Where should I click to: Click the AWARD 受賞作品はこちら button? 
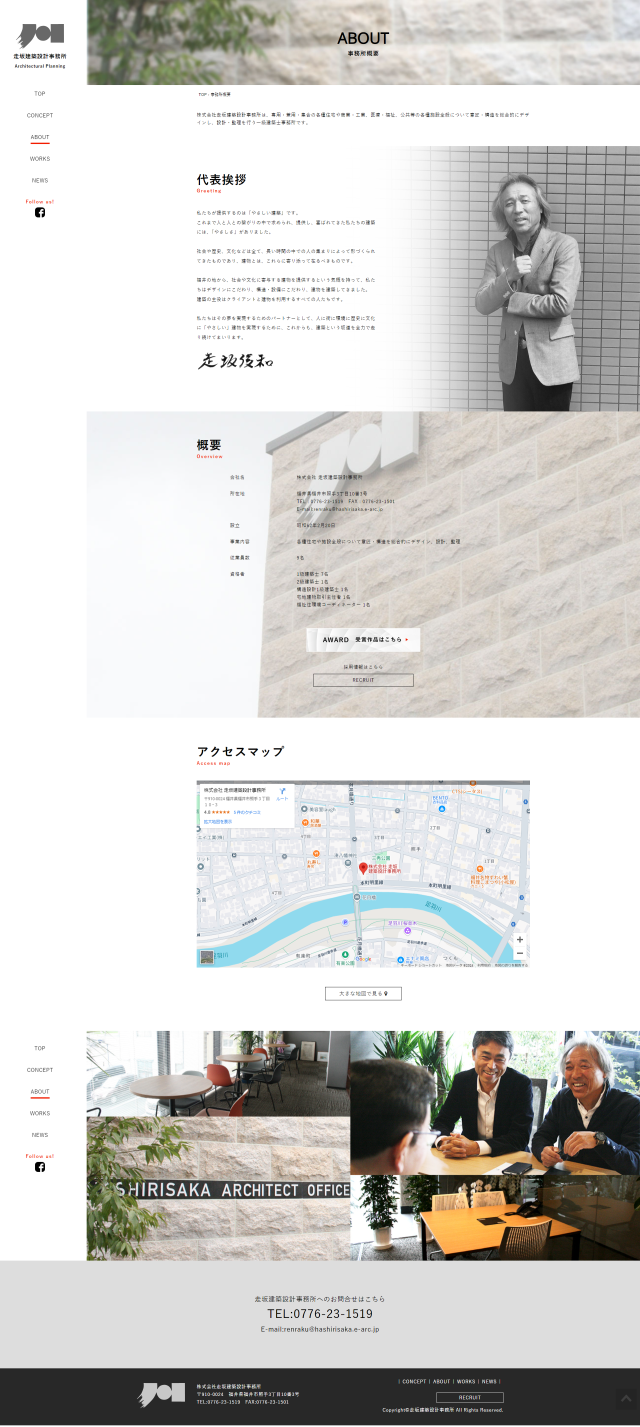tap(363, 639)
